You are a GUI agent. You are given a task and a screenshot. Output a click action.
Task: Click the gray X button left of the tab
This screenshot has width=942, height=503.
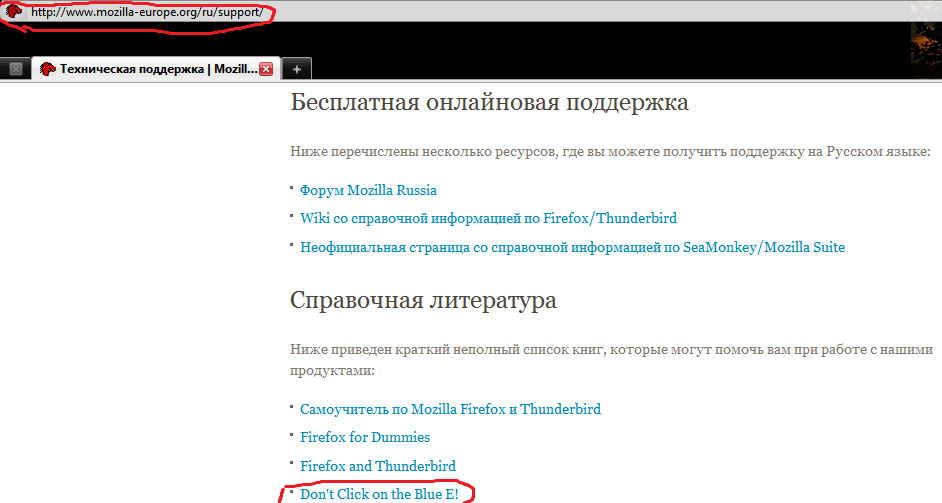coord(16,69)
